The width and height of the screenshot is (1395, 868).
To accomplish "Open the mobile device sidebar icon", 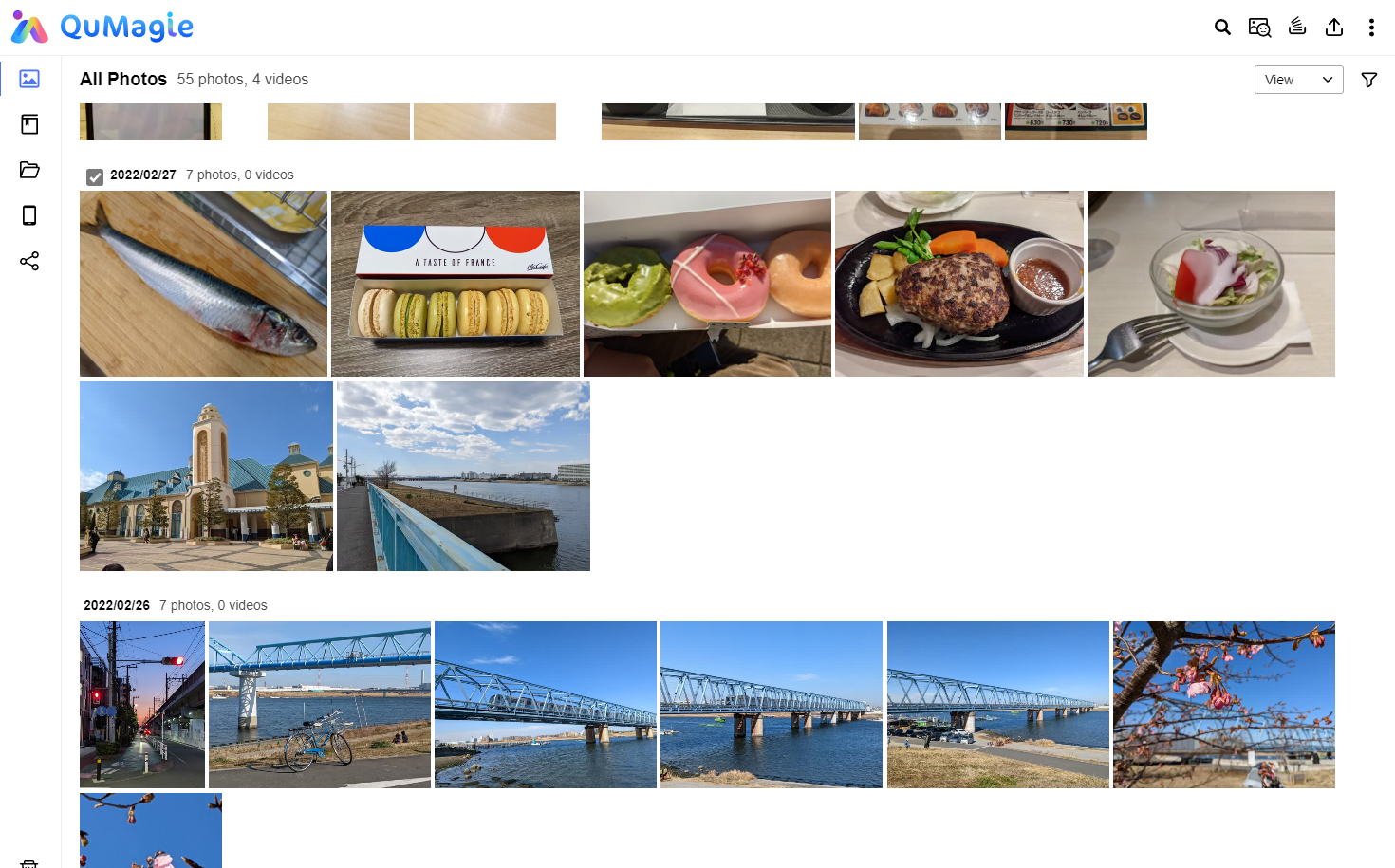I will [x=29, y=215].
